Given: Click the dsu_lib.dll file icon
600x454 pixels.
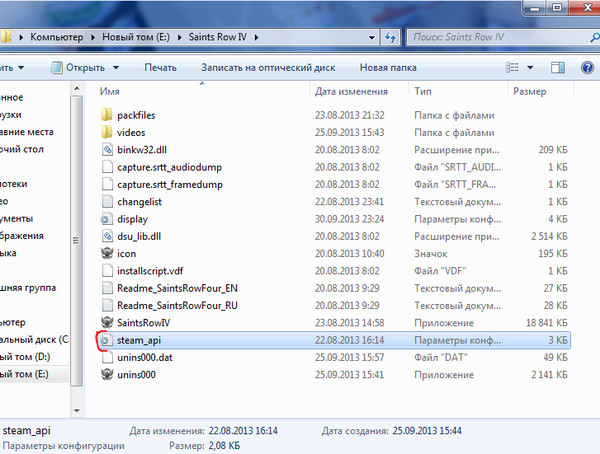Looking at the screenshot, I should (x=107, y=236).
